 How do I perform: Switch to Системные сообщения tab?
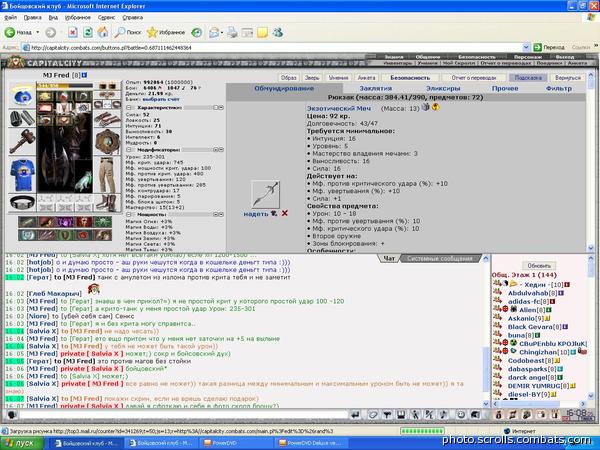[x=439, y=259]
